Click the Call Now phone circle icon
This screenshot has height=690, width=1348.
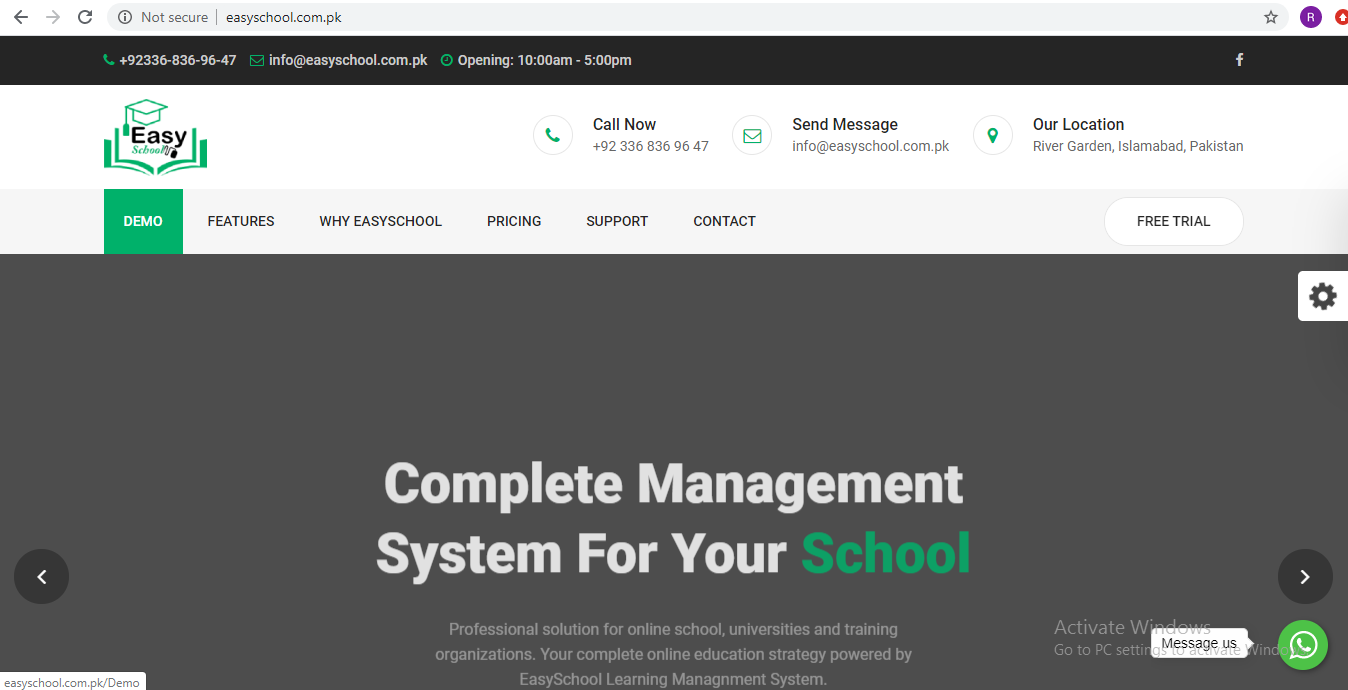click(553, 135)
